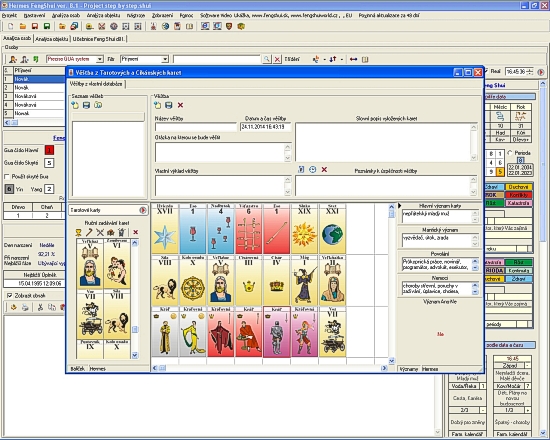This screenshot has height=440, width=550.
Task: Open Analýza osob menu
Action: pos(66,15)
